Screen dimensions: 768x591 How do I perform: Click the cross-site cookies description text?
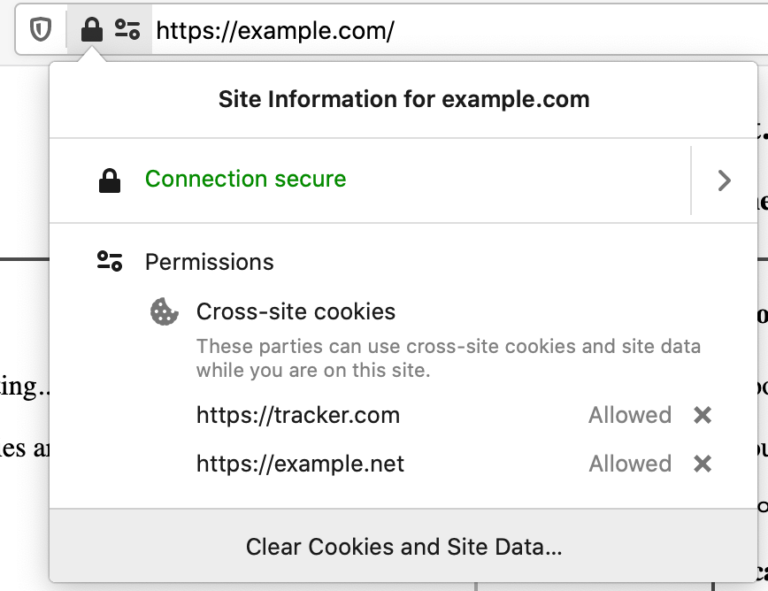point(449,358)
